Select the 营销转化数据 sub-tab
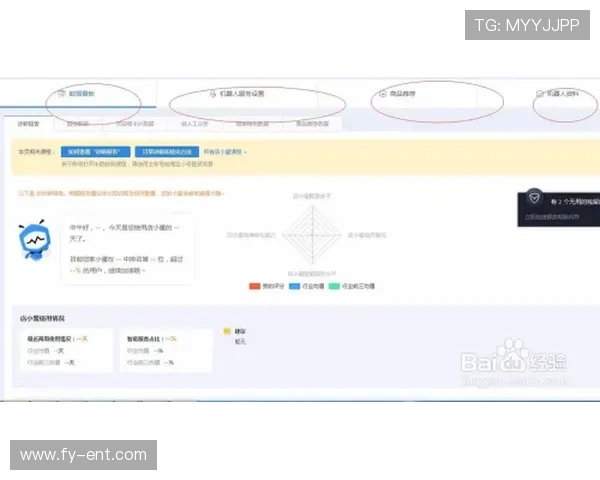Screen dimensions: 600x480 (252, 124)
